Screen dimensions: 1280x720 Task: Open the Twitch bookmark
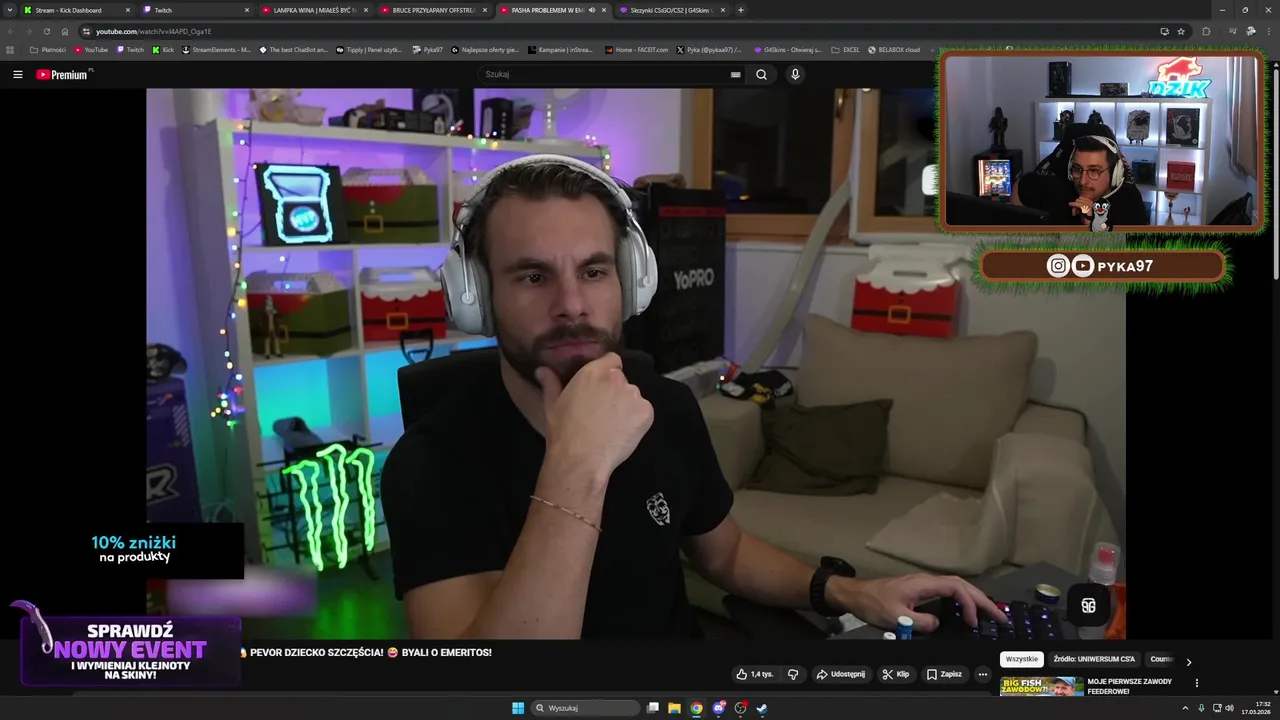coord(130,49)
